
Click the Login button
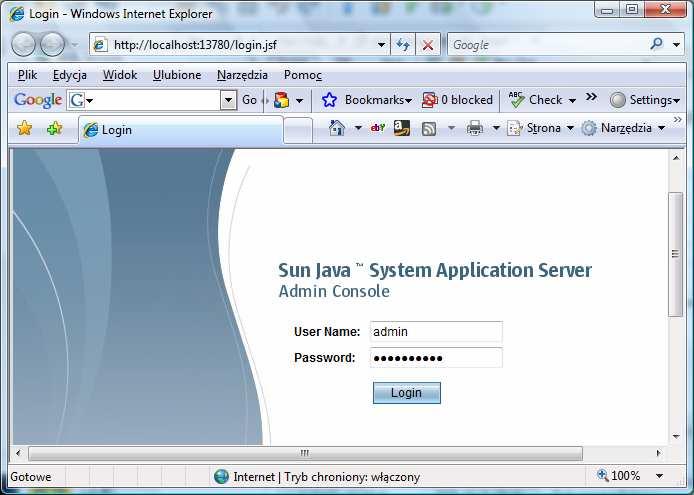click(407, 393)
